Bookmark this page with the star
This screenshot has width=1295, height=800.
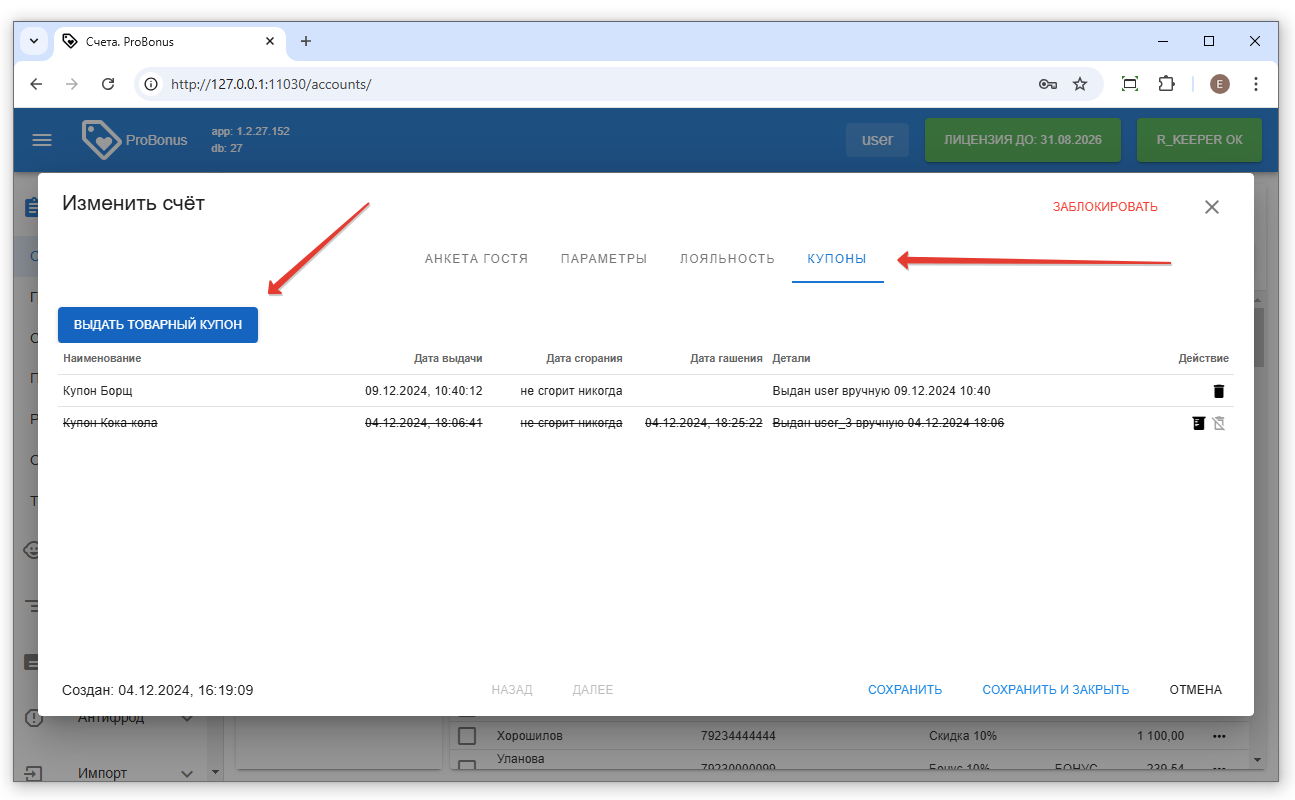(x=1080, y=84)
